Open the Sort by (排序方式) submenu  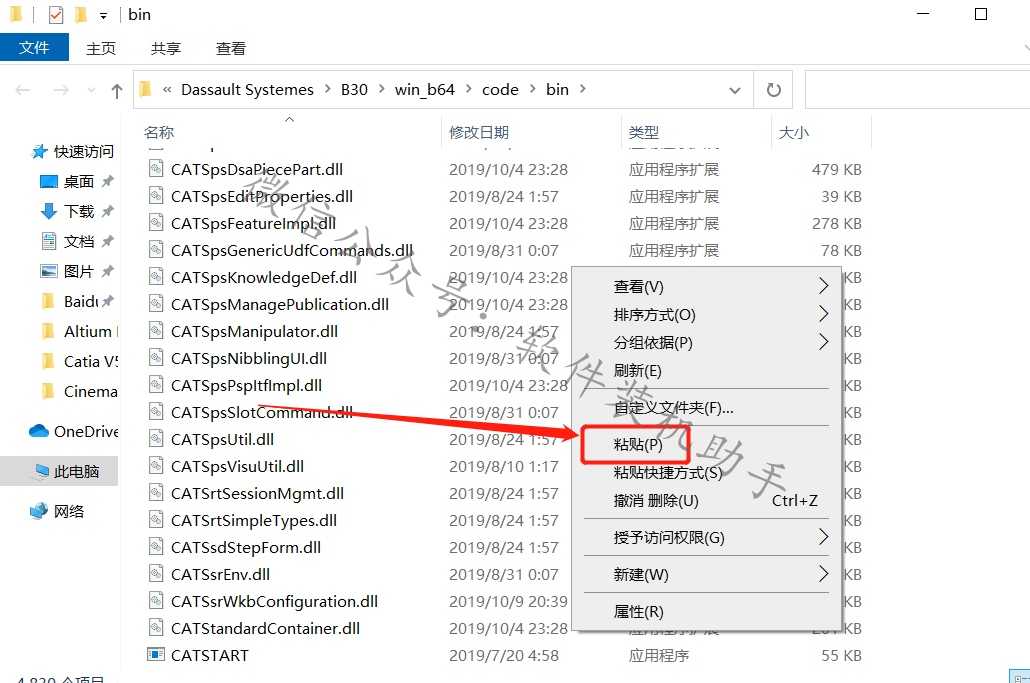pos(706,315)
